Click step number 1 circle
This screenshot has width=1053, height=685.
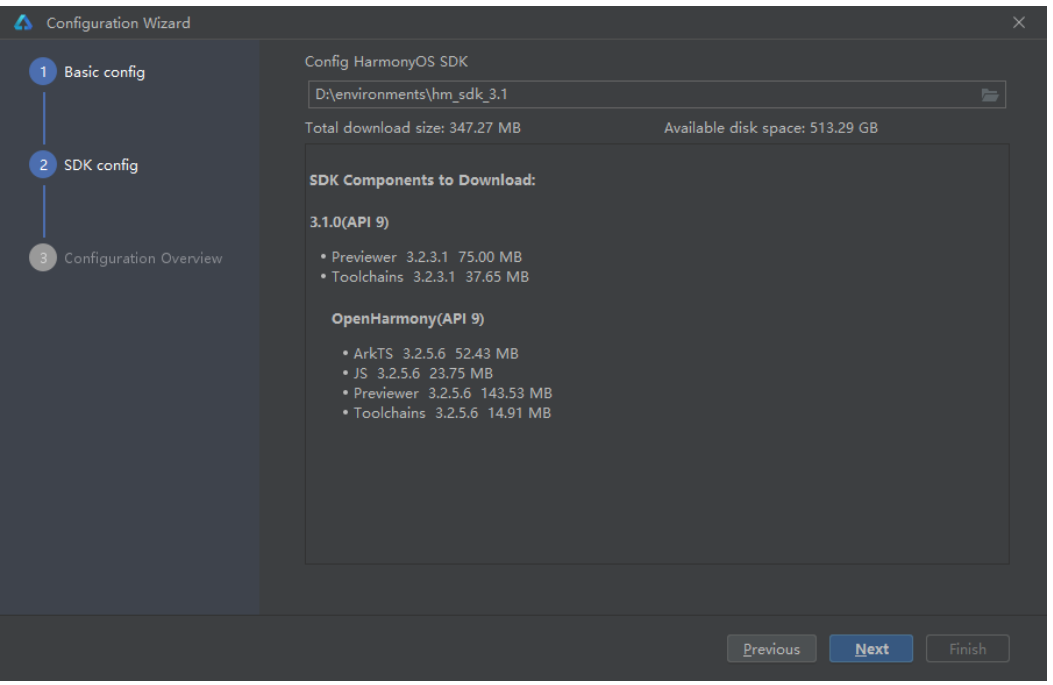[43, 71]
